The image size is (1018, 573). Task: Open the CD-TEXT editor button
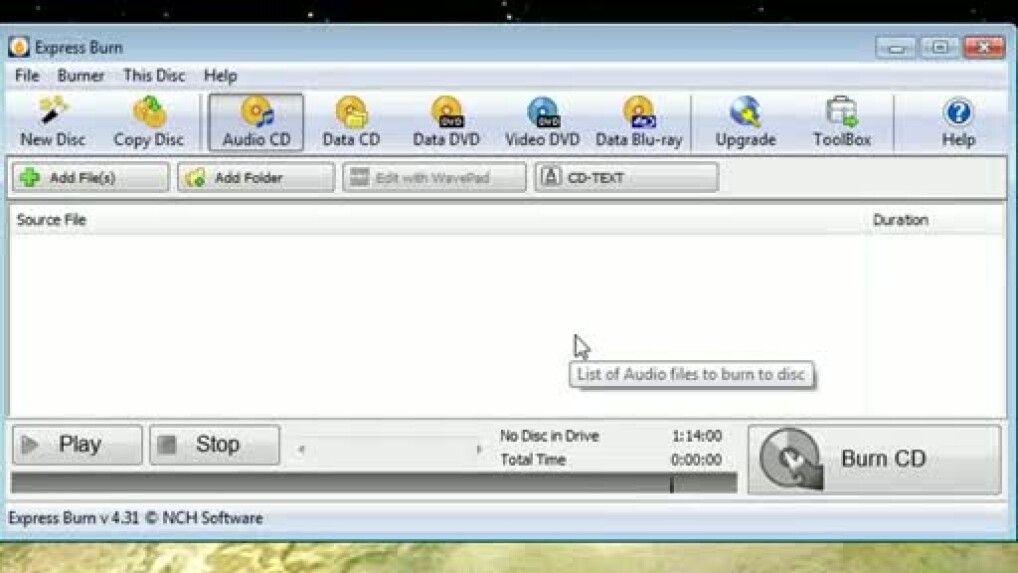pos(625,178)
